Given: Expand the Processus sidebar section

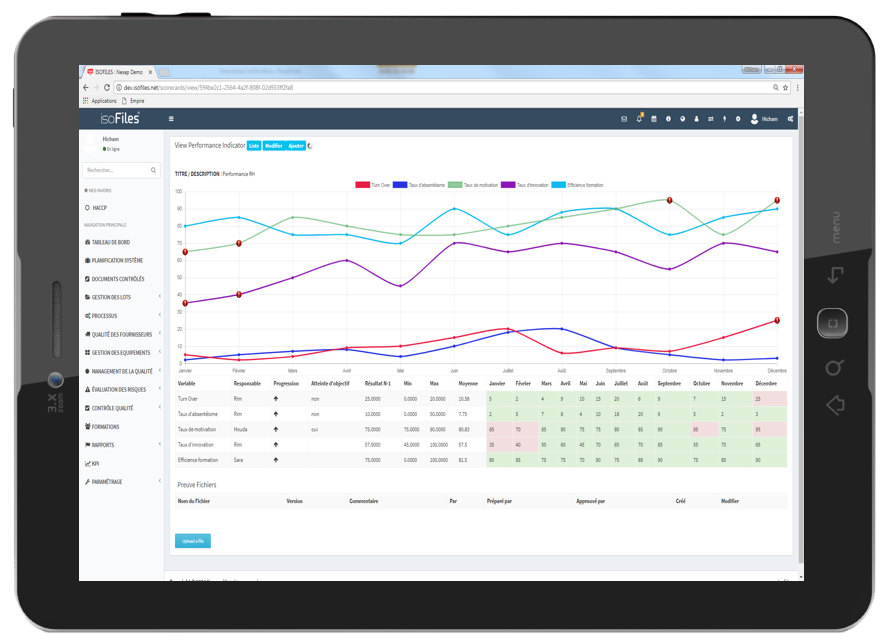Looking at the screenshot, I should click(x=122, y=316).
